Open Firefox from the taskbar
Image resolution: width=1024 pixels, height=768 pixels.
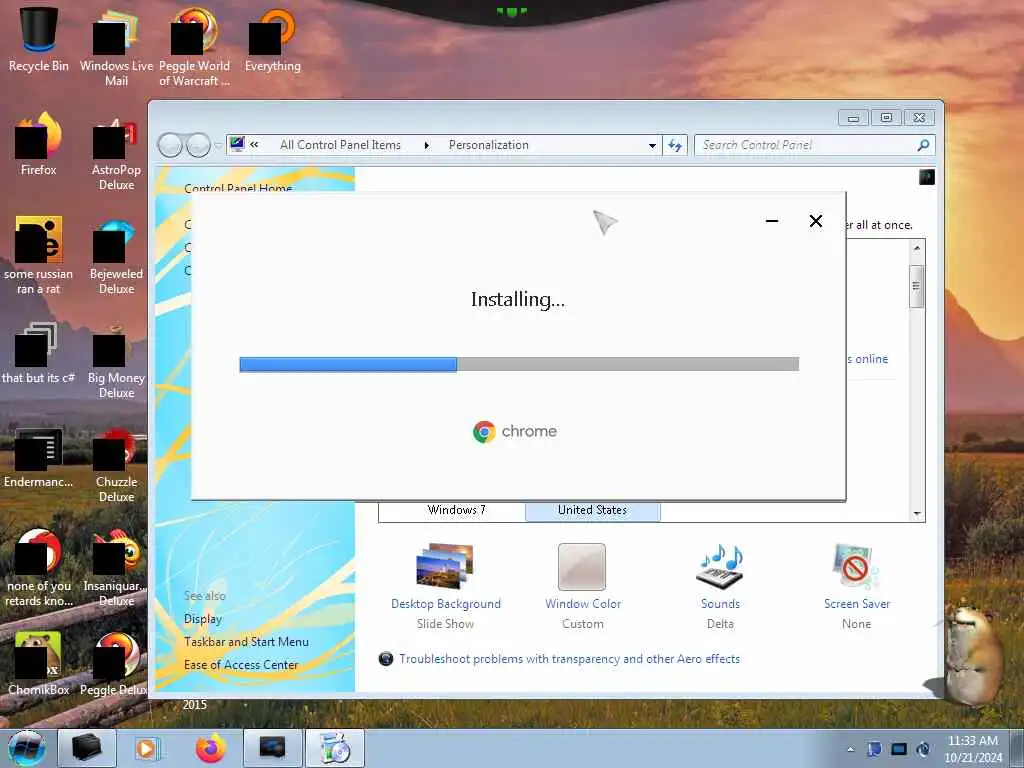[x=210, y=748]
